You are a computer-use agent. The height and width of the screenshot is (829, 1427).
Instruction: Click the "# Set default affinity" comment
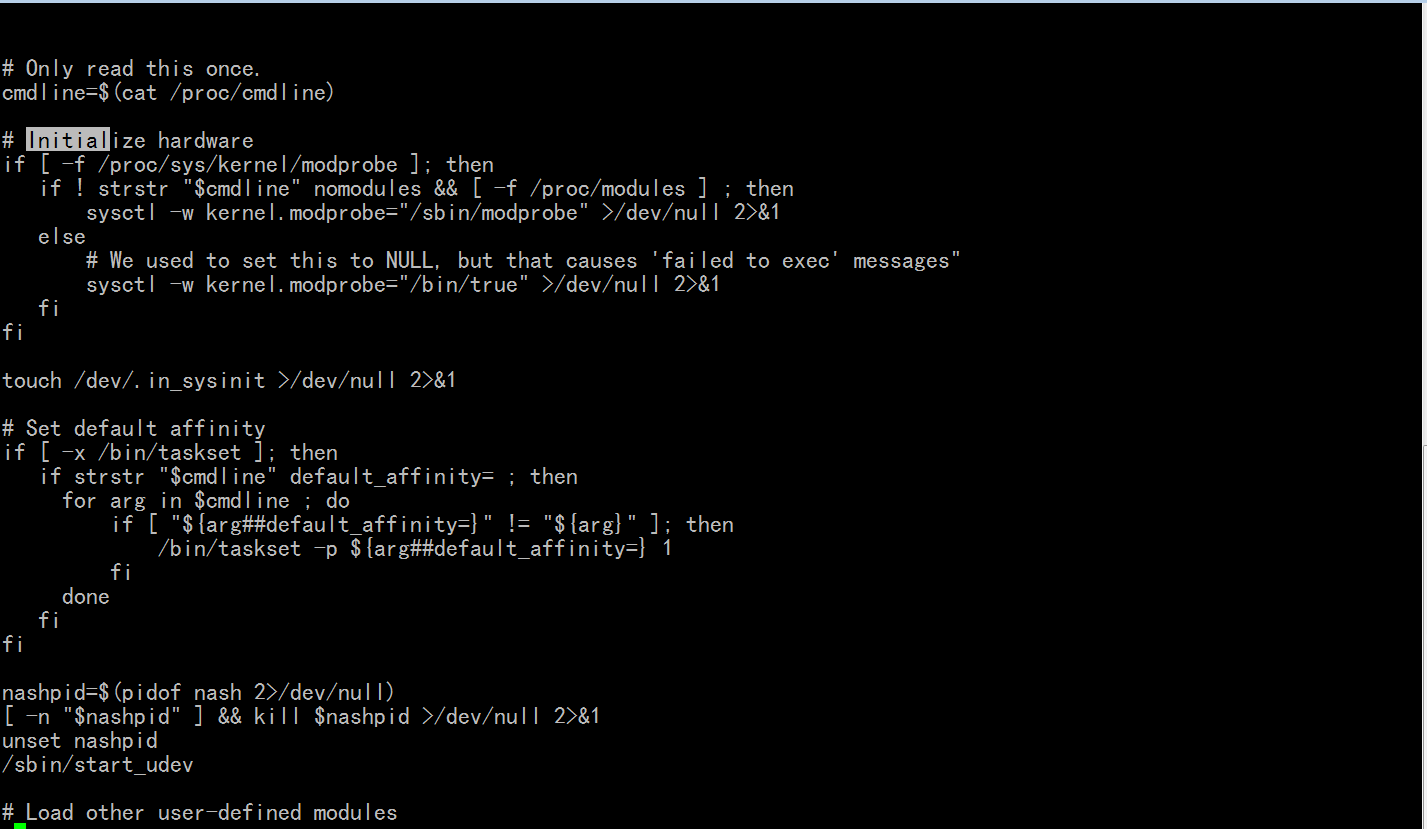tap(134, 429)
